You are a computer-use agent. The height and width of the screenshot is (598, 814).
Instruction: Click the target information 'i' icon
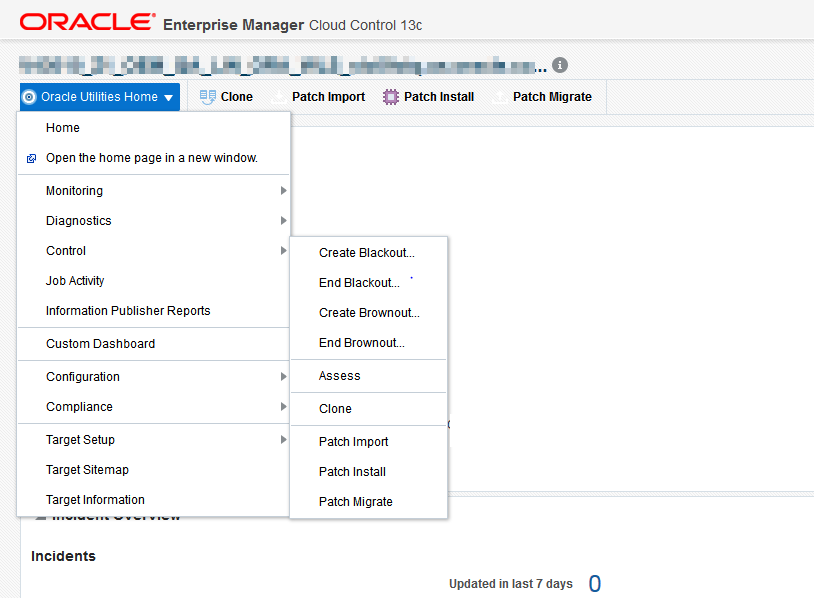tap(560, 65)
